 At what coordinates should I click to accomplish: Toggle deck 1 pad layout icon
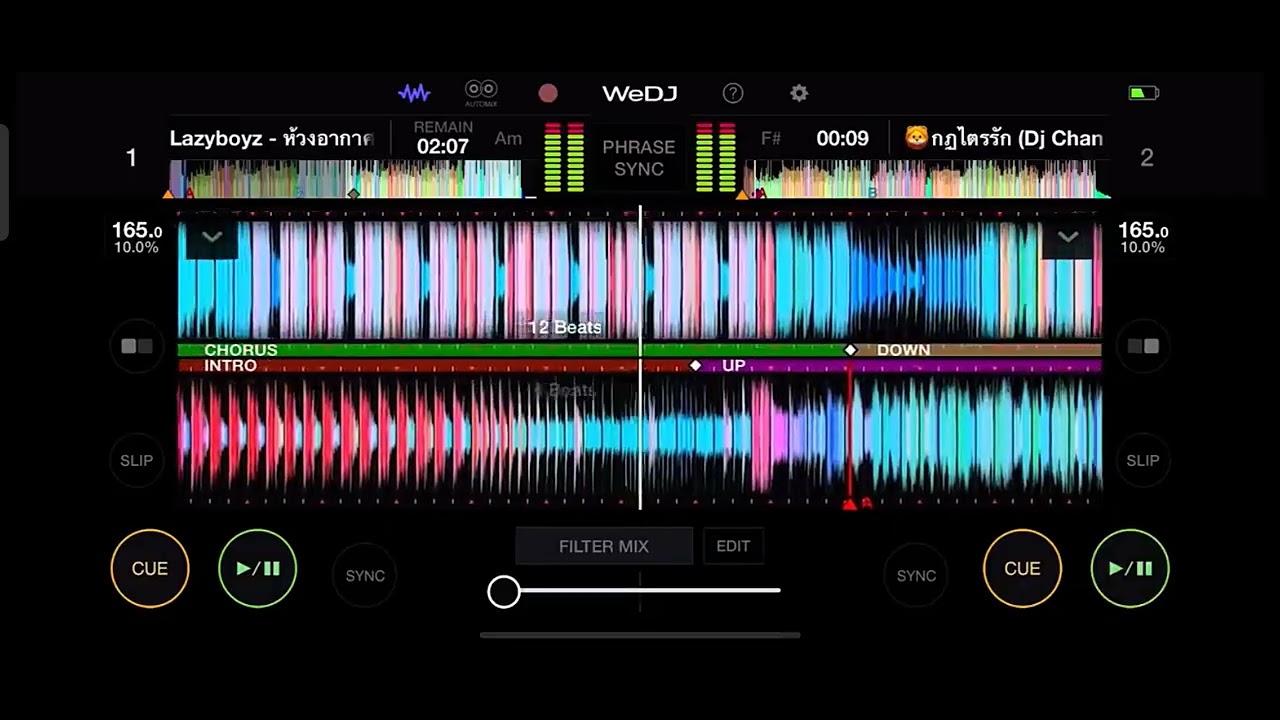(137, 346)
